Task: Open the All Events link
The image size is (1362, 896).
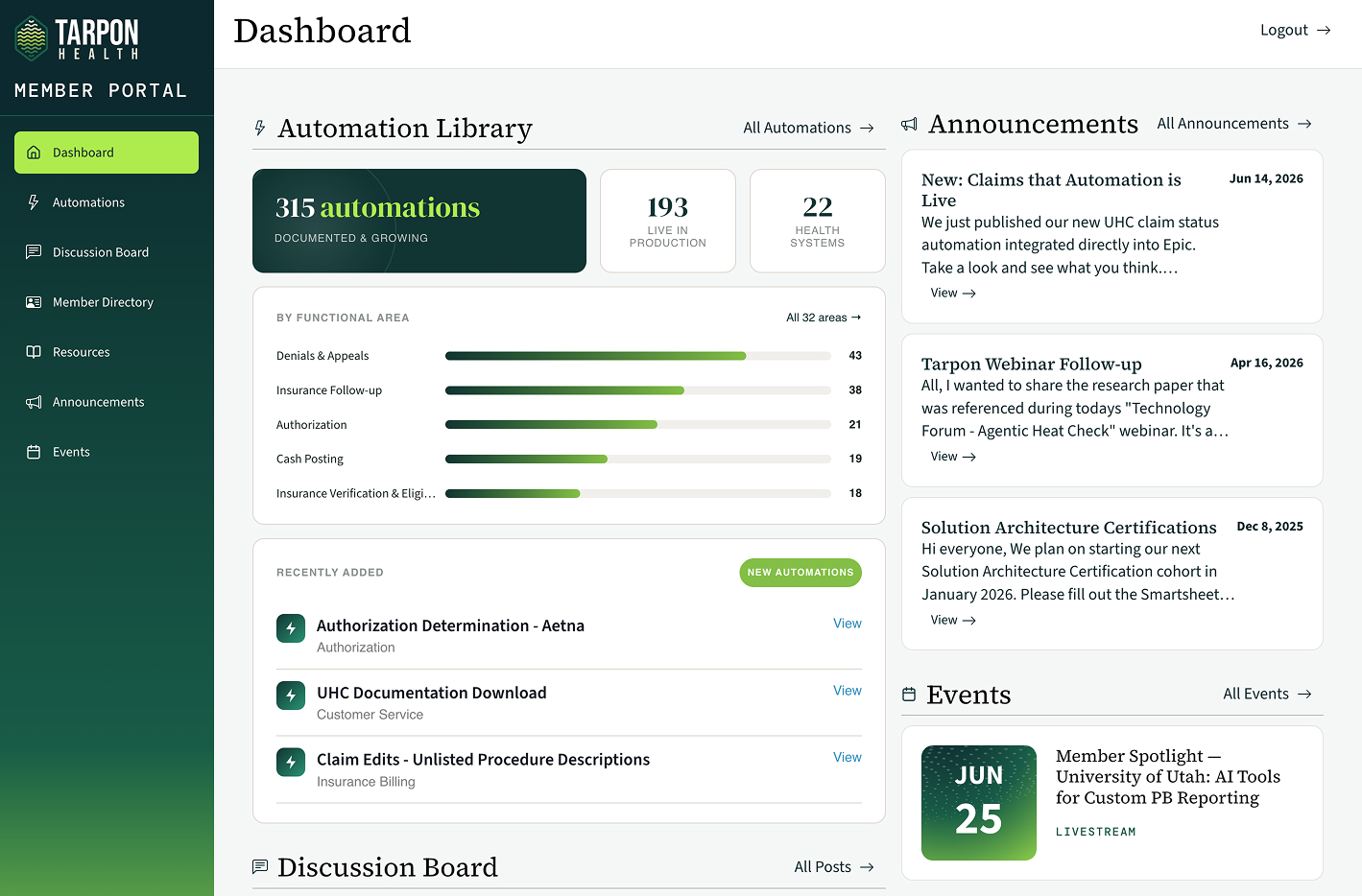Action: pos(1267,694)
